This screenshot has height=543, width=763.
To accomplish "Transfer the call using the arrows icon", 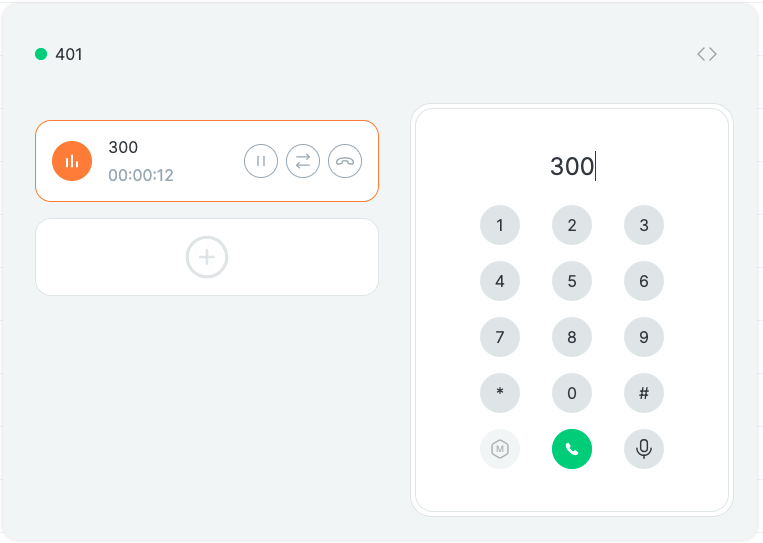I will (303, 161).
